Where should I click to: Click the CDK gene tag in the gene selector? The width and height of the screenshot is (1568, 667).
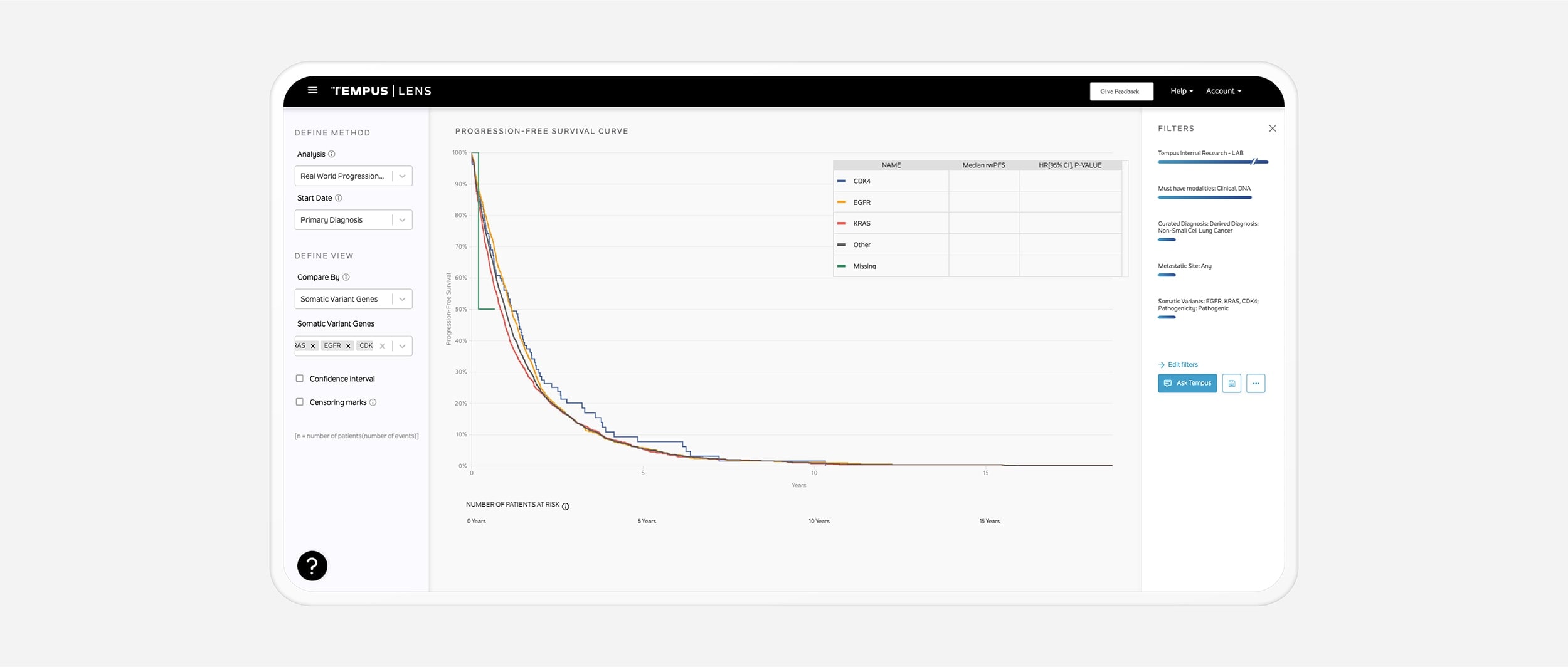(x=366, y=346)
